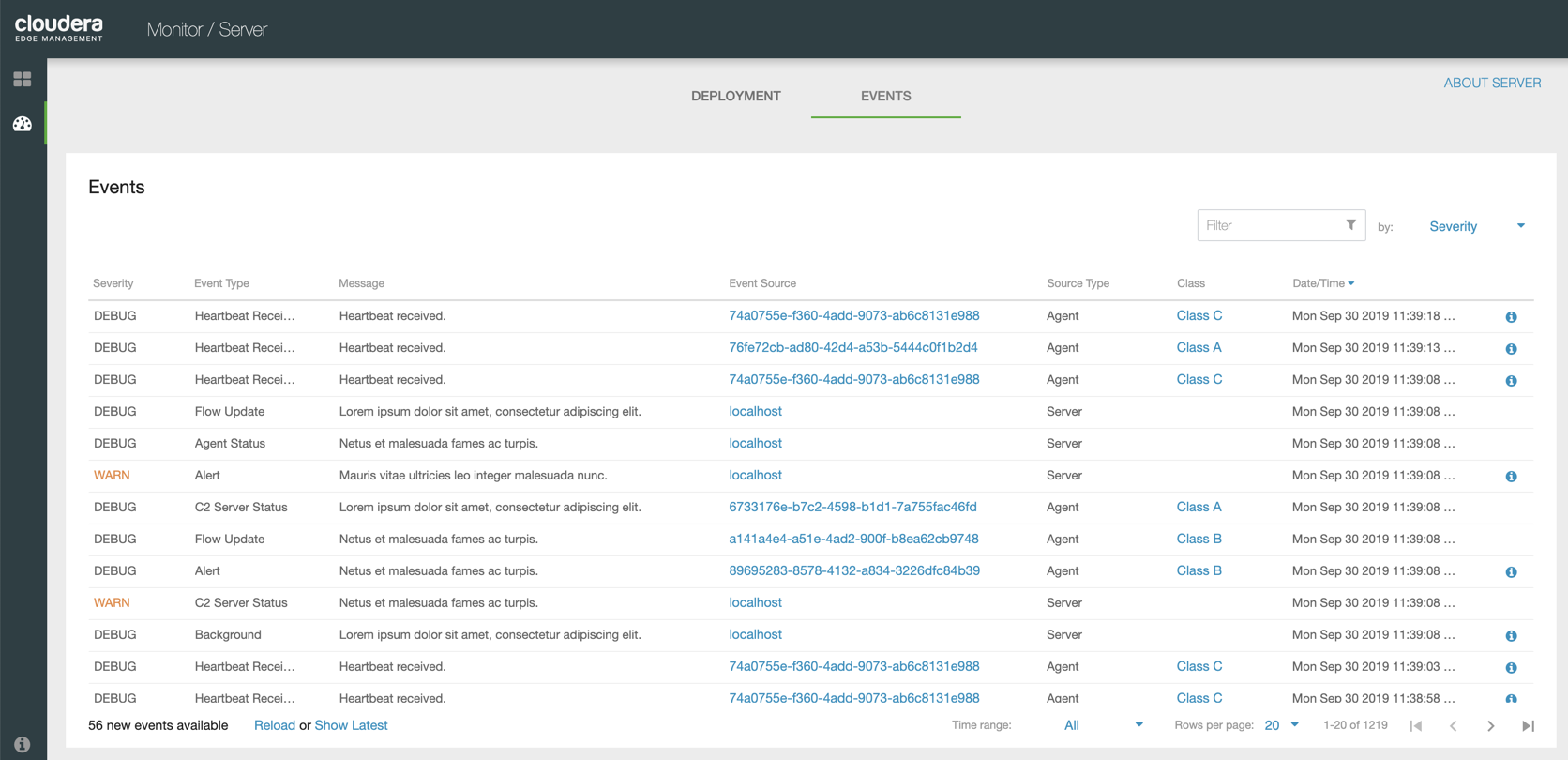Select the monitor gauge icon in sidebar
Image resolution: width=1568 pixels, height=760 pixels.
23,124
